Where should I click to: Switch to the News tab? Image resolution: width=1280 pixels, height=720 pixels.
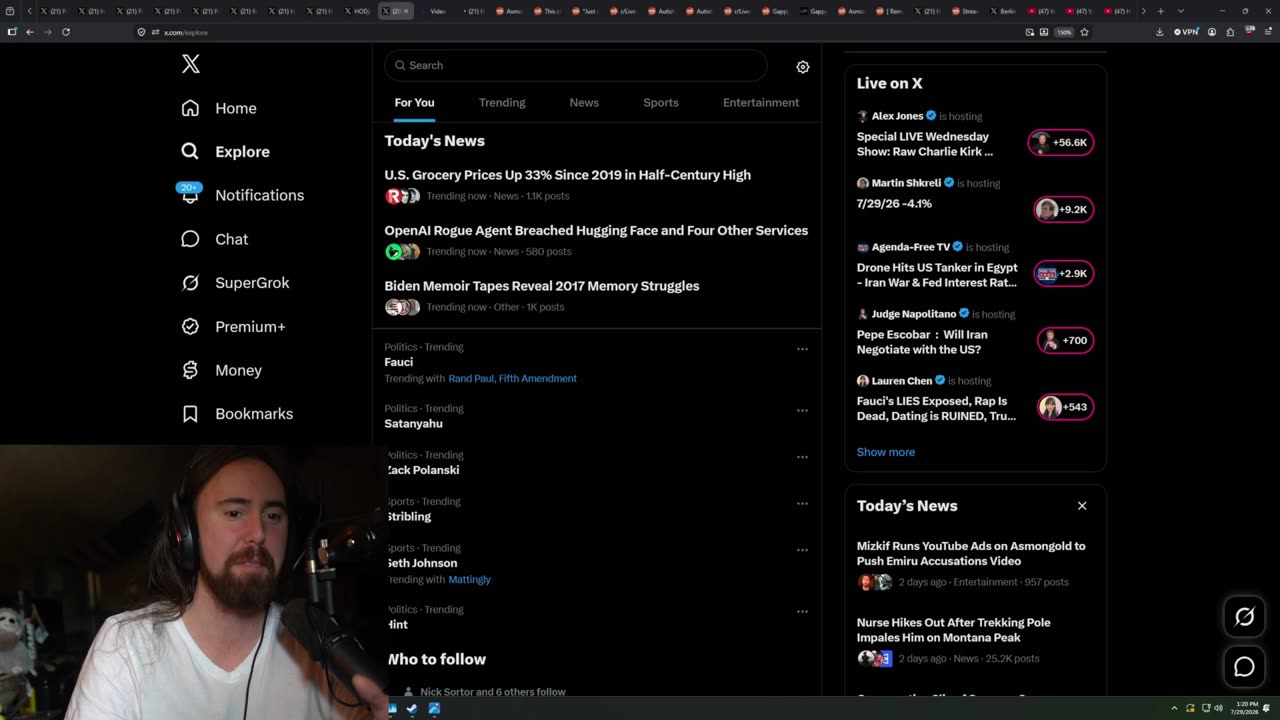pyautogui.click(x=584, y=103)
